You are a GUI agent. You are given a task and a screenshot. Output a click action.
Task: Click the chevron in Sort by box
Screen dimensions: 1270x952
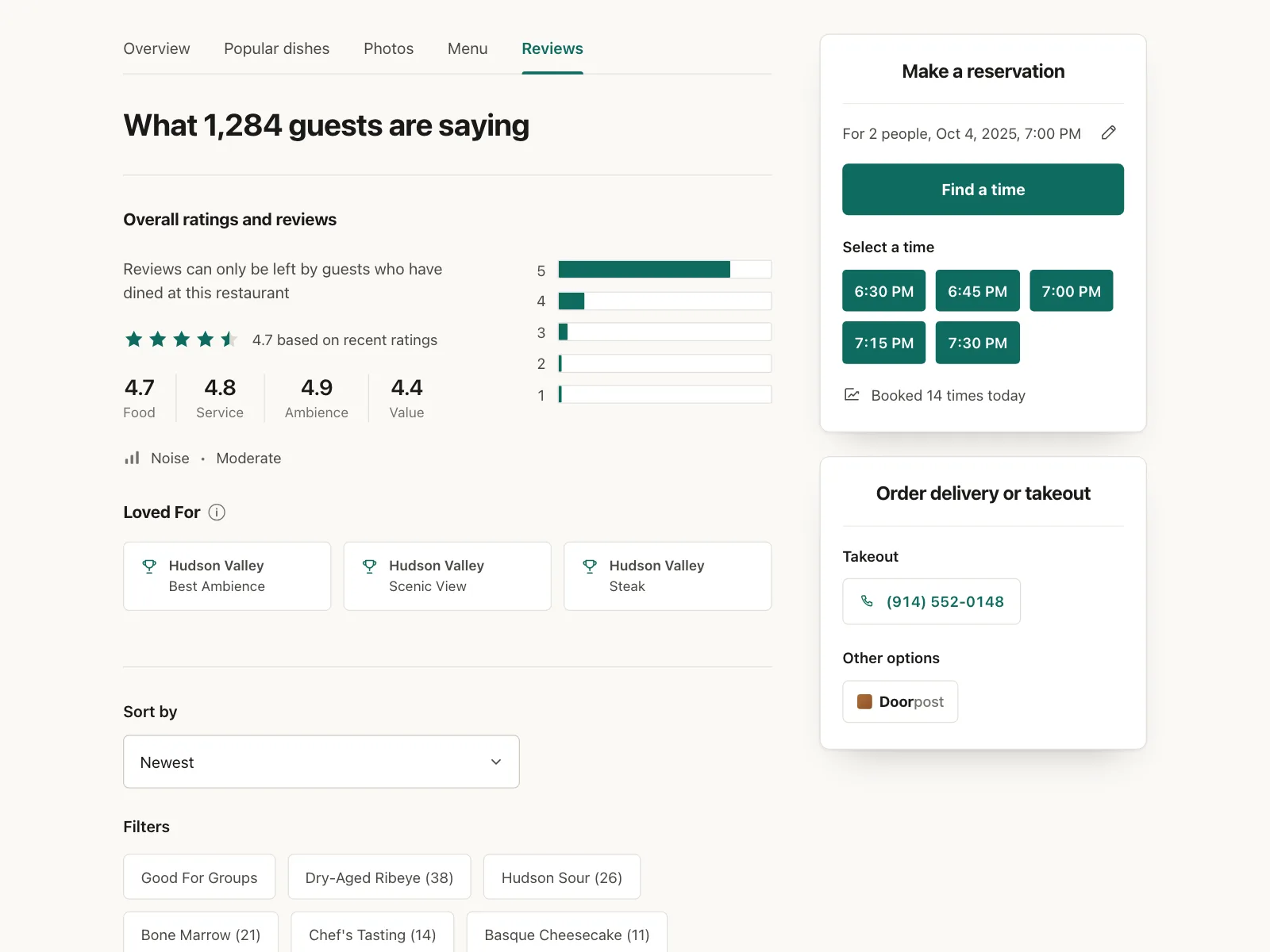tap(496, 762)
